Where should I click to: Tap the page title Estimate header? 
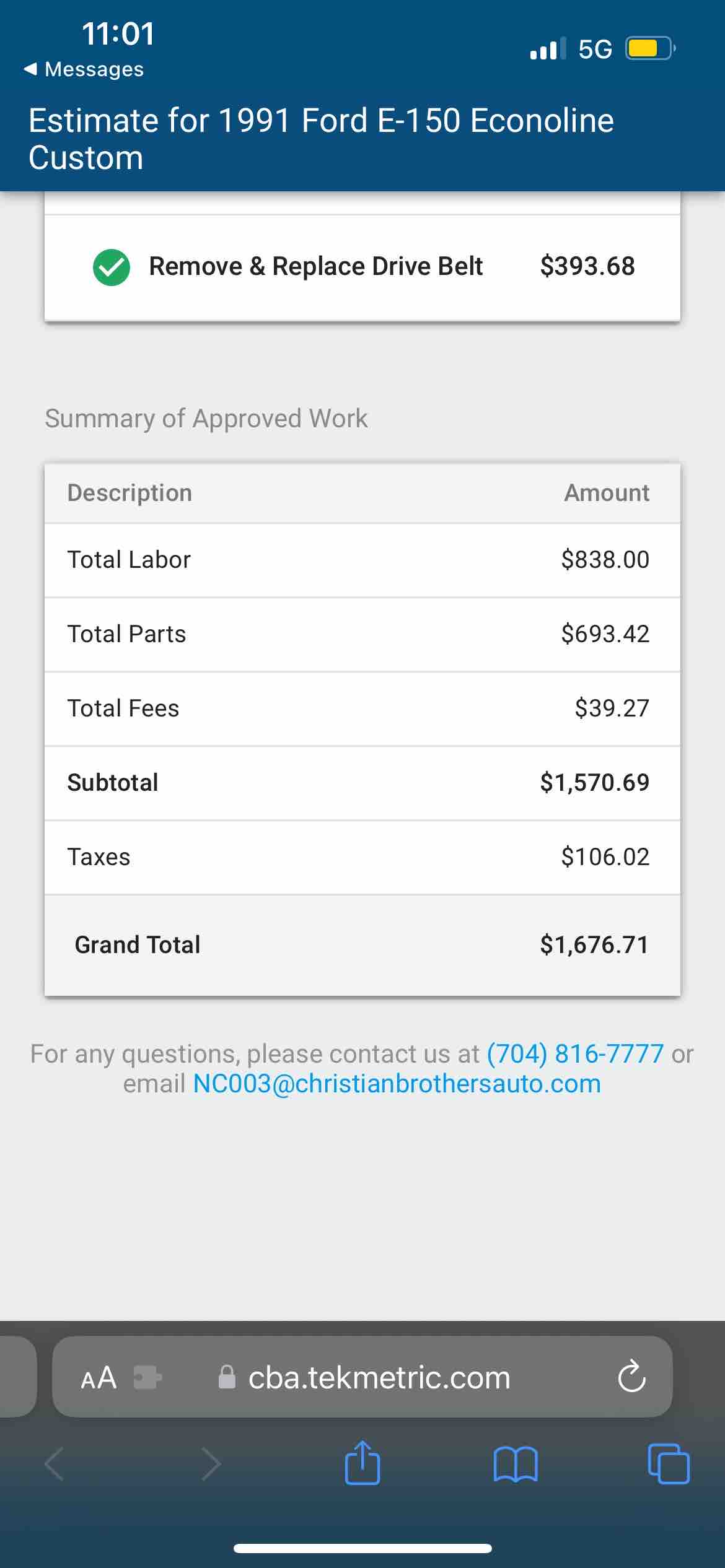pos(321,139)
